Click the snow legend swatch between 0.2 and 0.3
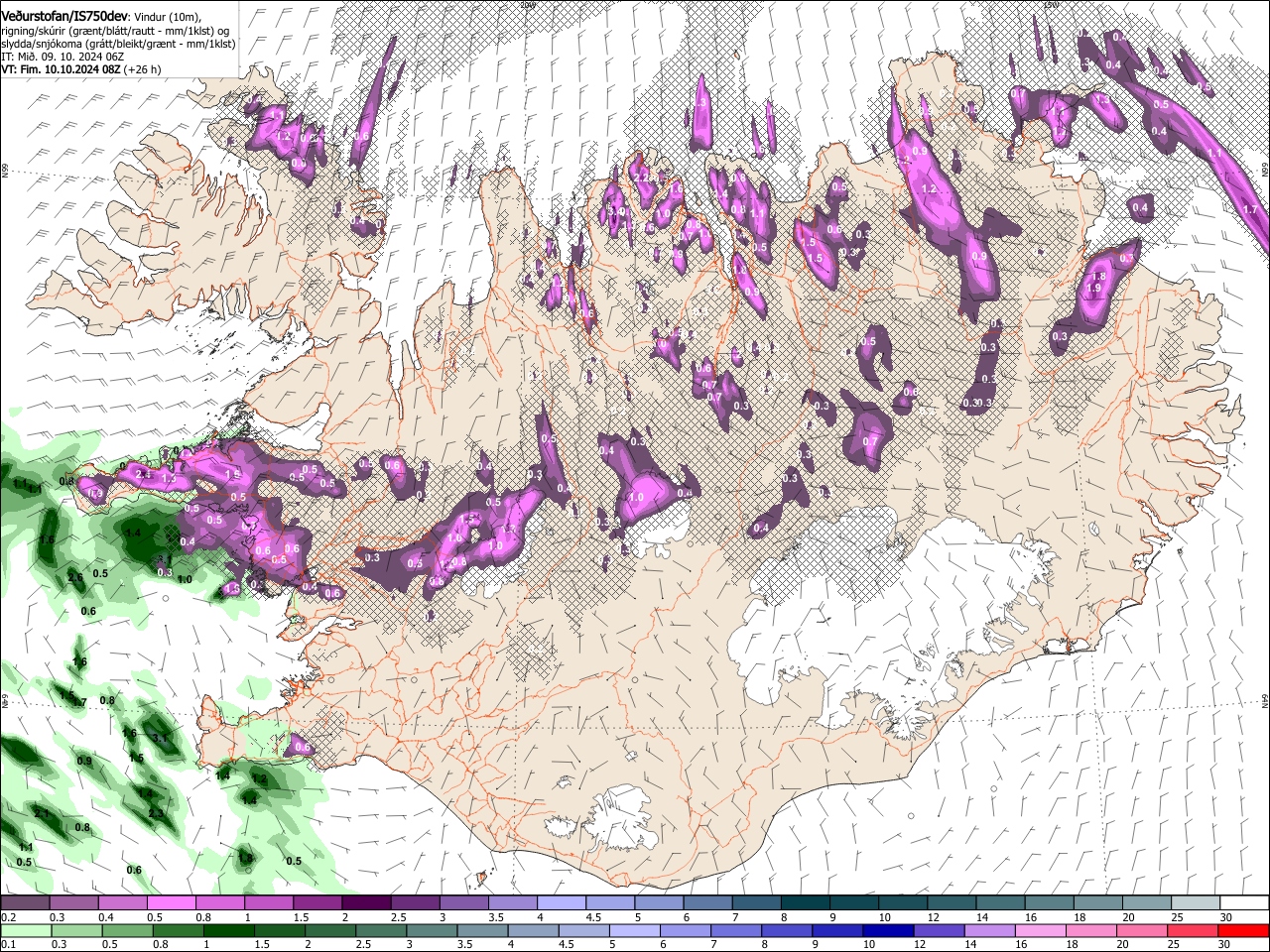1270x952 pixels. pyautogui.click(x=25, y=903)
